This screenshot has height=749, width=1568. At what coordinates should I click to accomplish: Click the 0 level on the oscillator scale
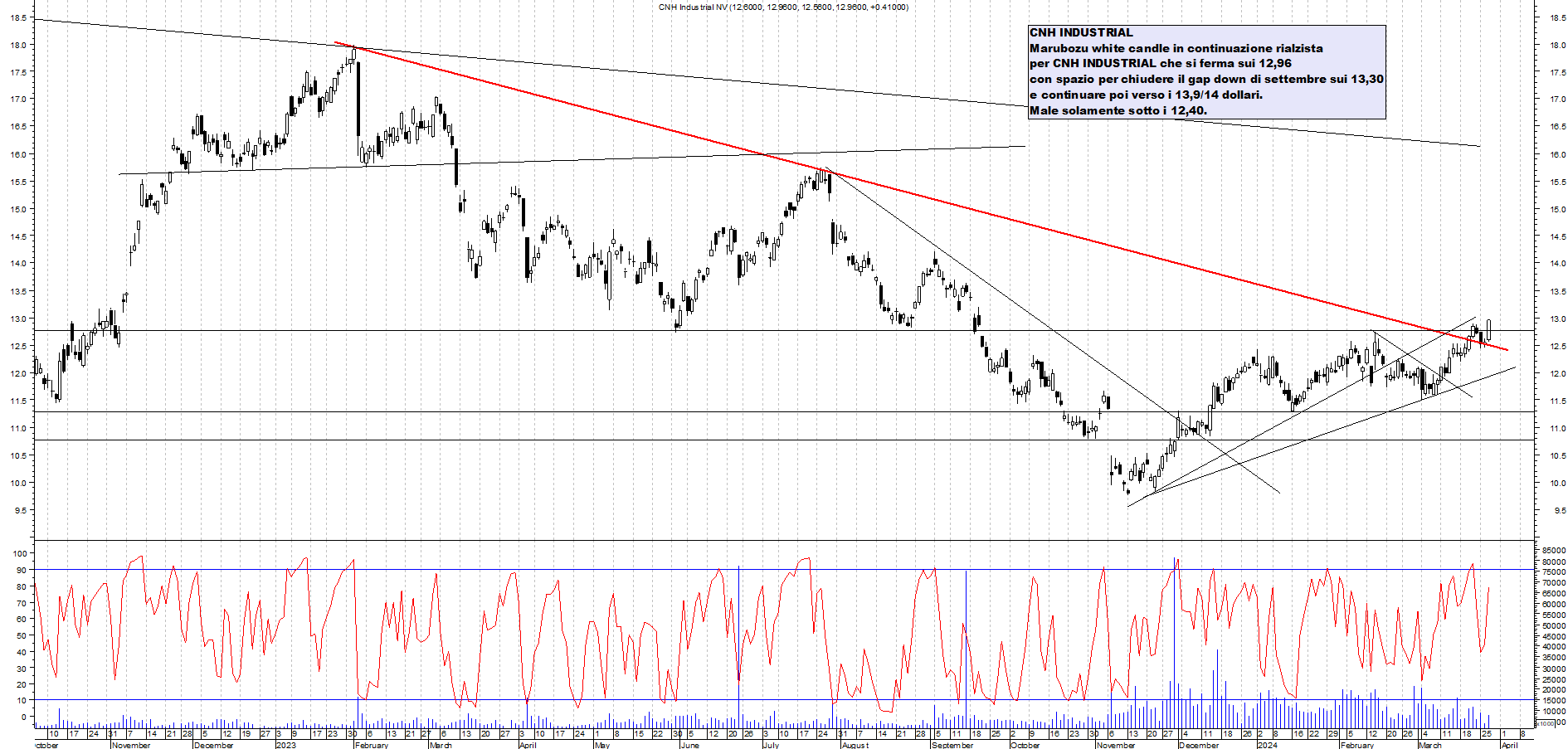click(23, 717)
